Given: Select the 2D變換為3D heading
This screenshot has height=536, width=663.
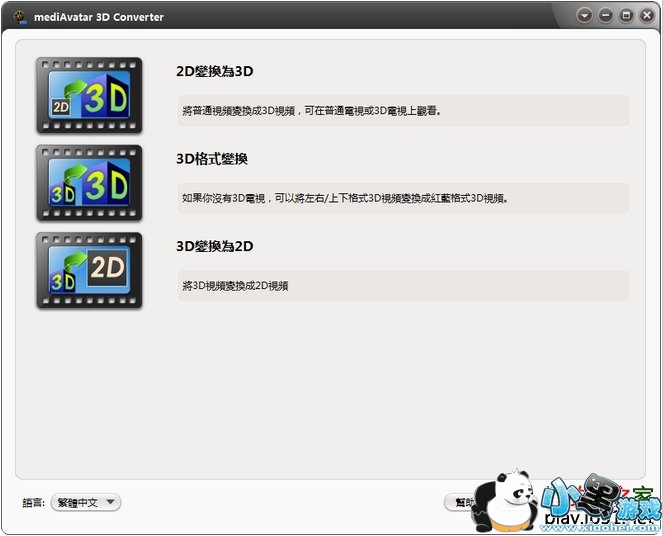Looking at the screenshot, I should click(x=214, y=71).
